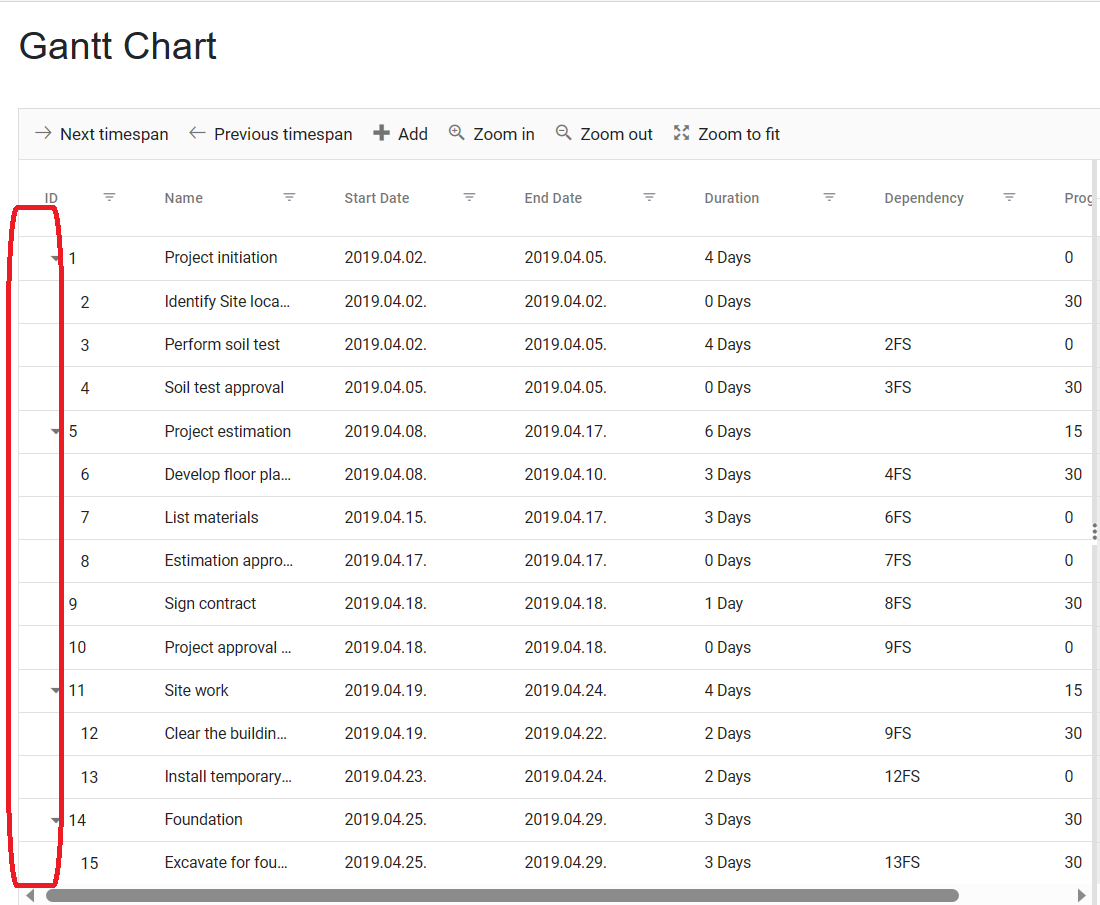Open the Start Date column filter

(469, 198)
